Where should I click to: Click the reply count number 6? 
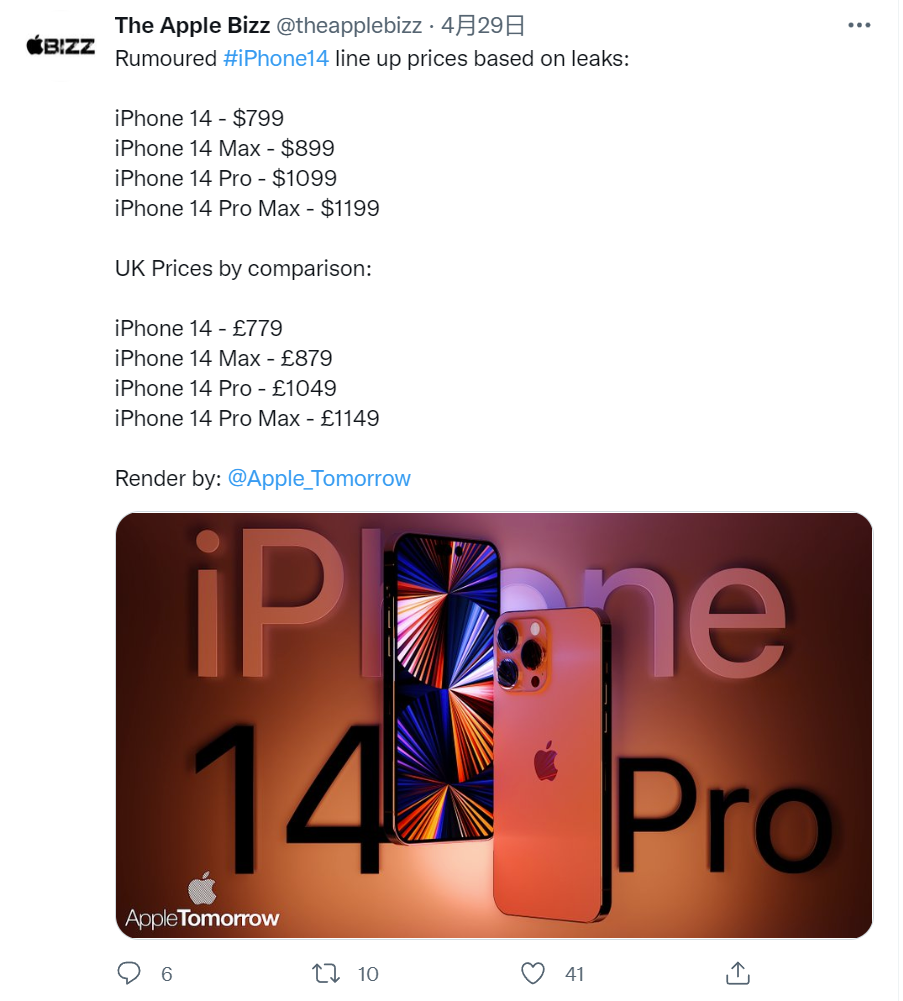point(167,974)
